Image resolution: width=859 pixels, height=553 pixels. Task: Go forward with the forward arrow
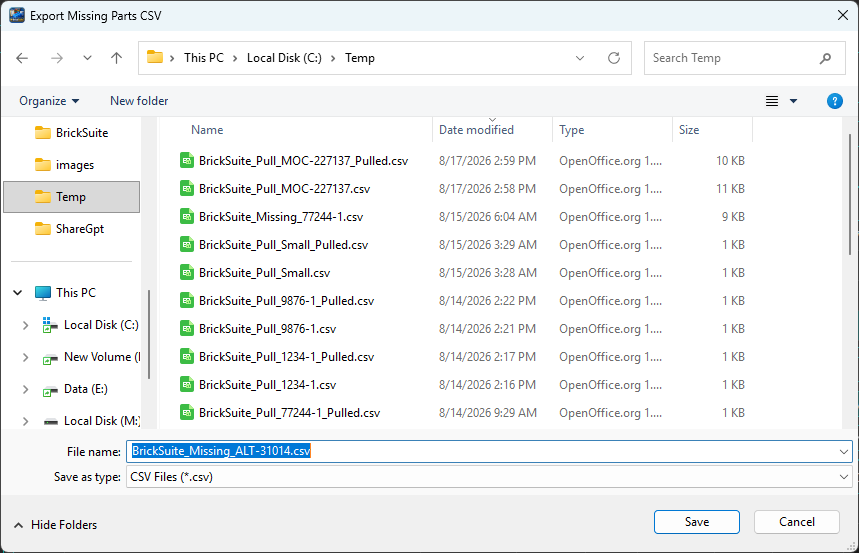tap(57, 58)
